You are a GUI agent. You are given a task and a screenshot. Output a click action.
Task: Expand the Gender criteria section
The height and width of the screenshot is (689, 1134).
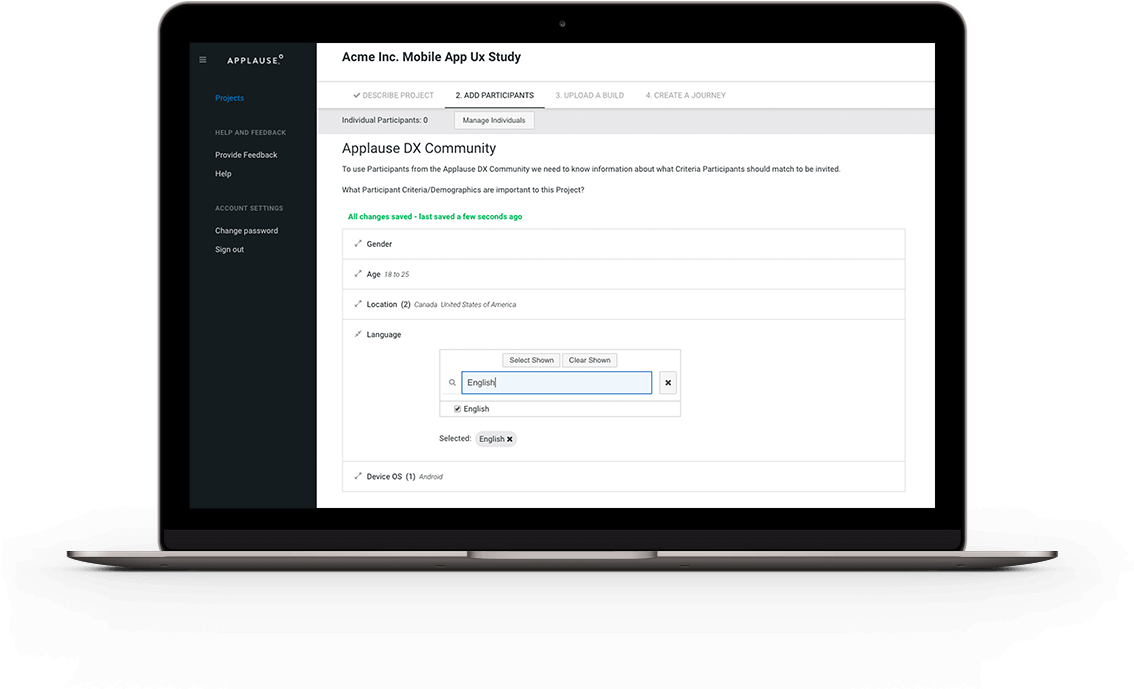click(358, 244)
